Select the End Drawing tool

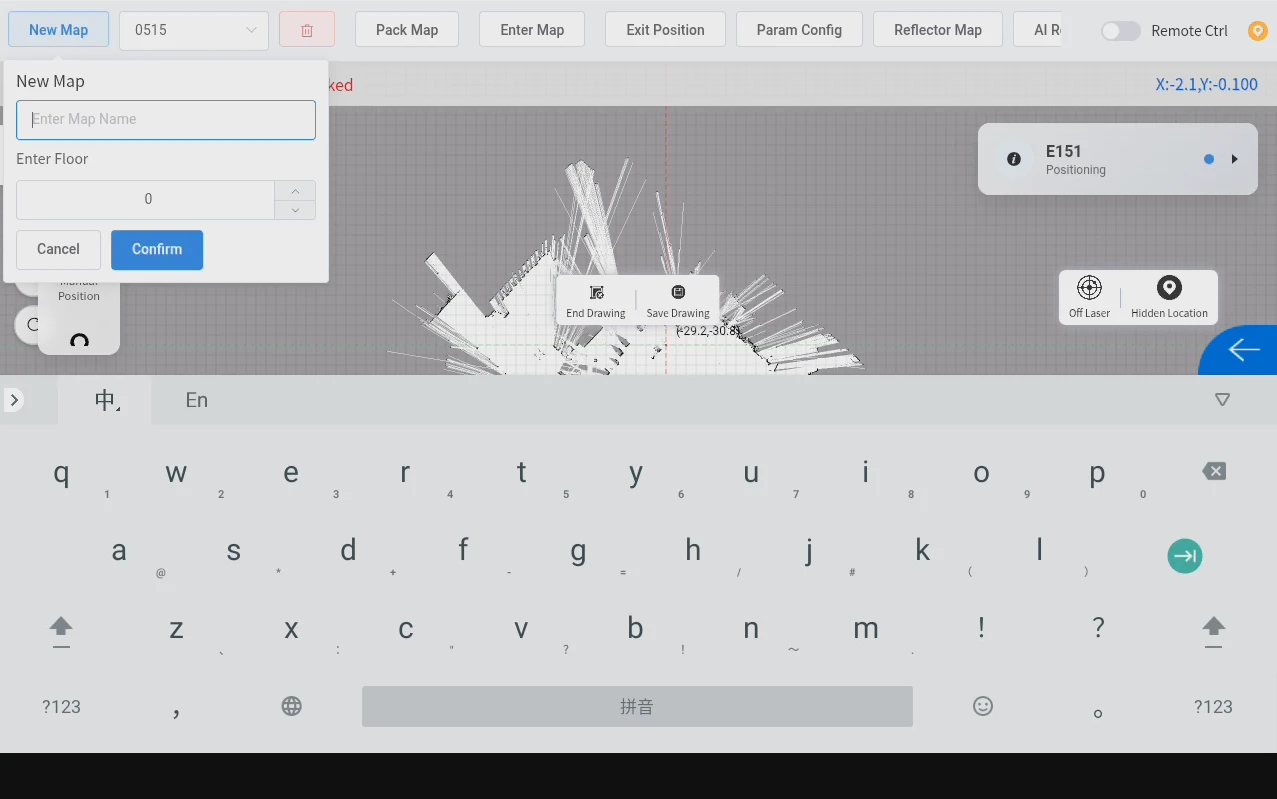[596, 300]
